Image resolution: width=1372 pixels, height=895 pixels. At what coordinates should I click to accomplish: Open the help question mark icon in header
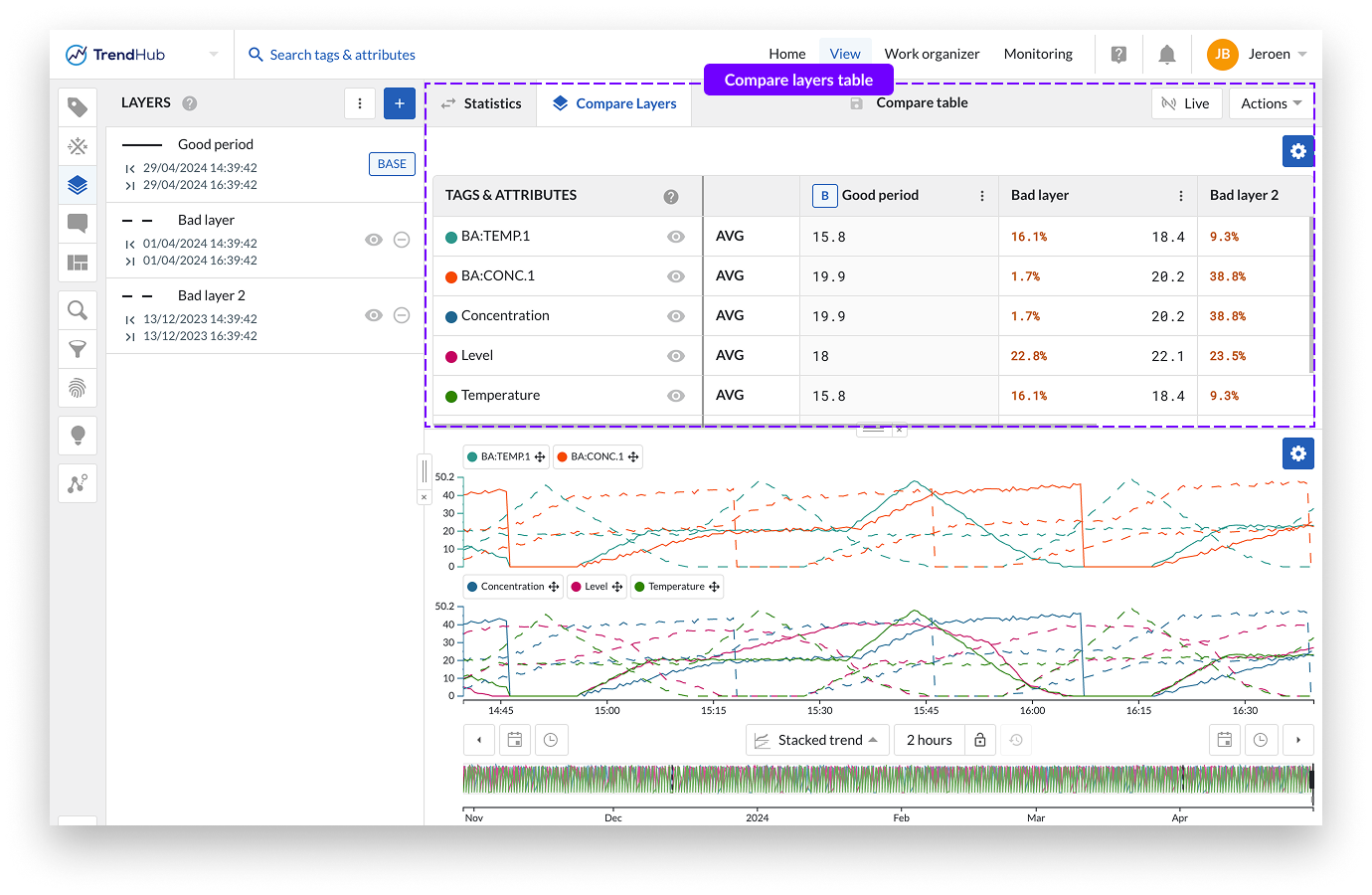point(1118,55)
